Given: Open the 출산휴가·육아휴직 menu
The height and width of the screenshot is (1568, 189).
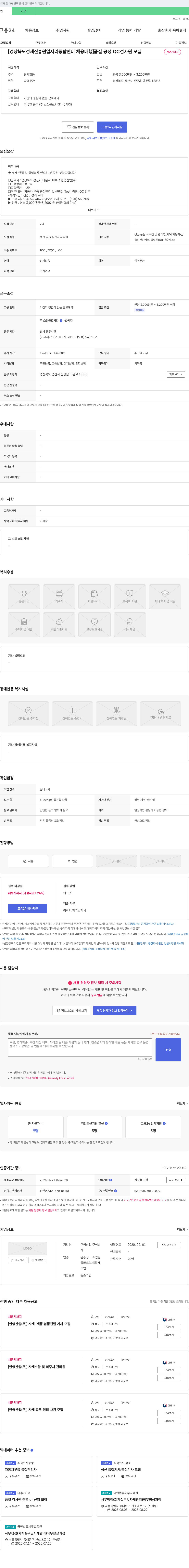Looking at the screenshot, I should click(172, 31).
